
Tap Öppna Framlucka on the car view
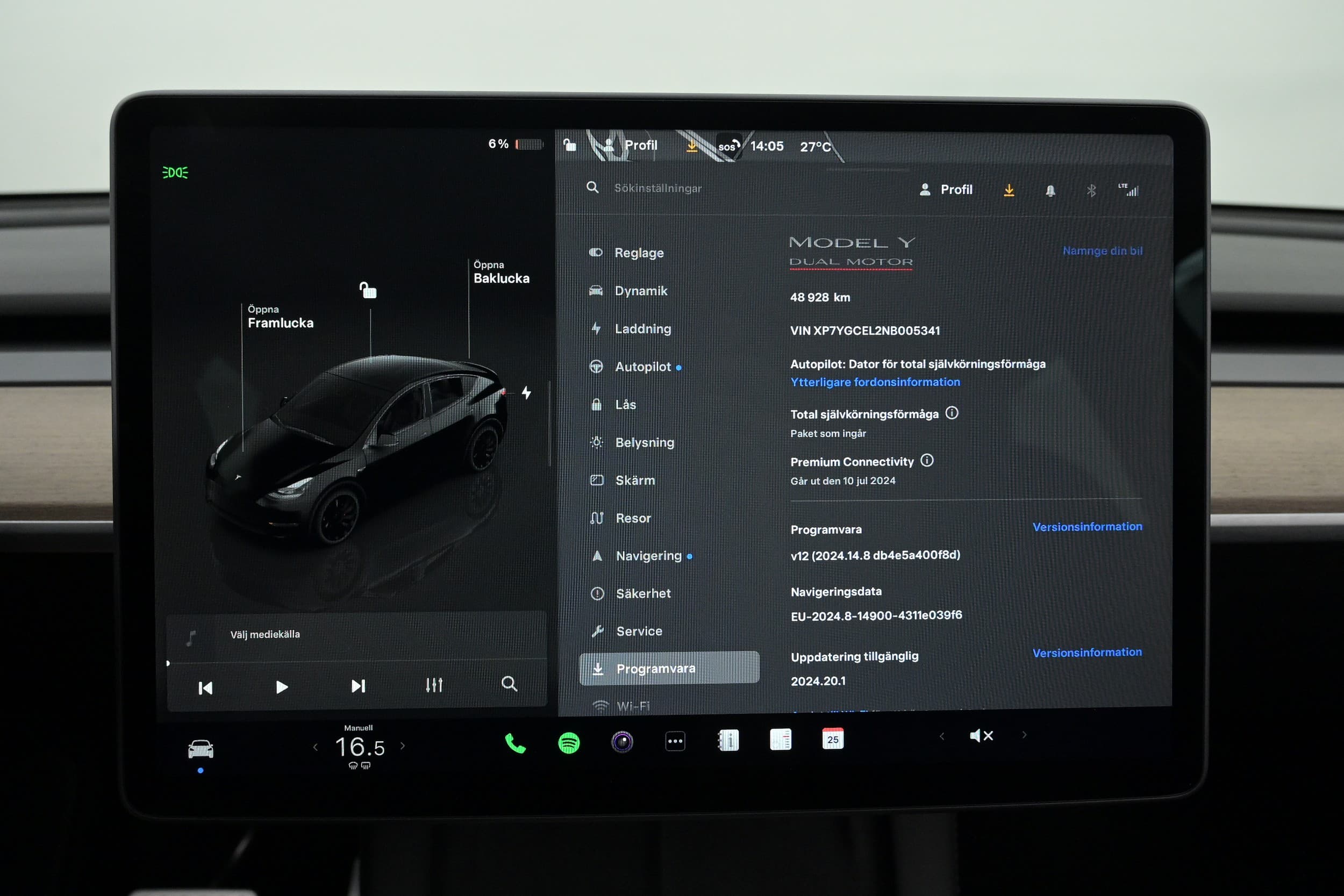280,317
